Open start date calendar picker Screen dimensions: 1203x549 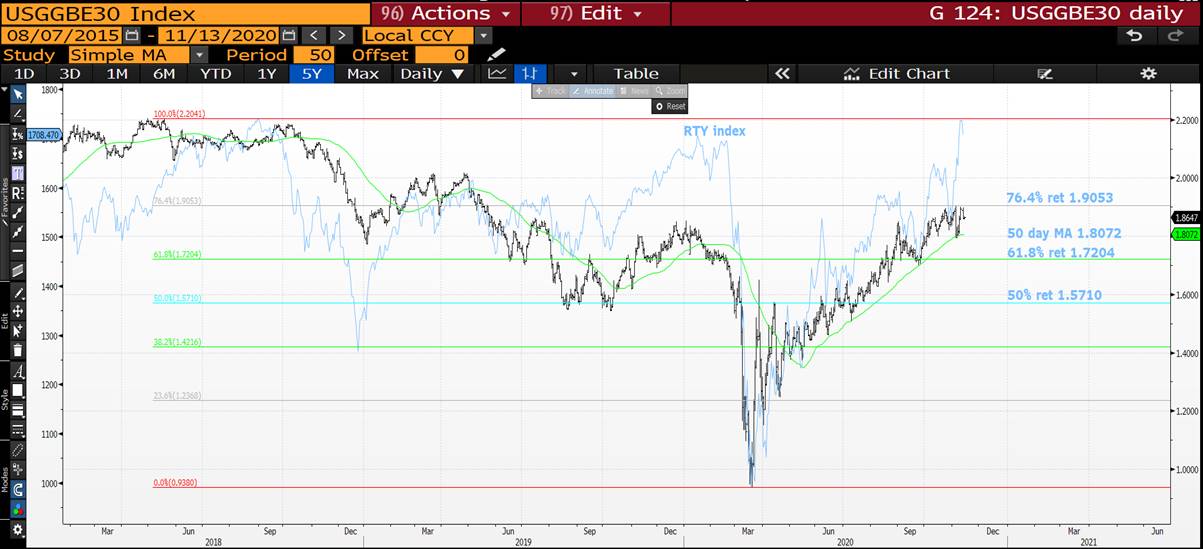pos(132,35)
